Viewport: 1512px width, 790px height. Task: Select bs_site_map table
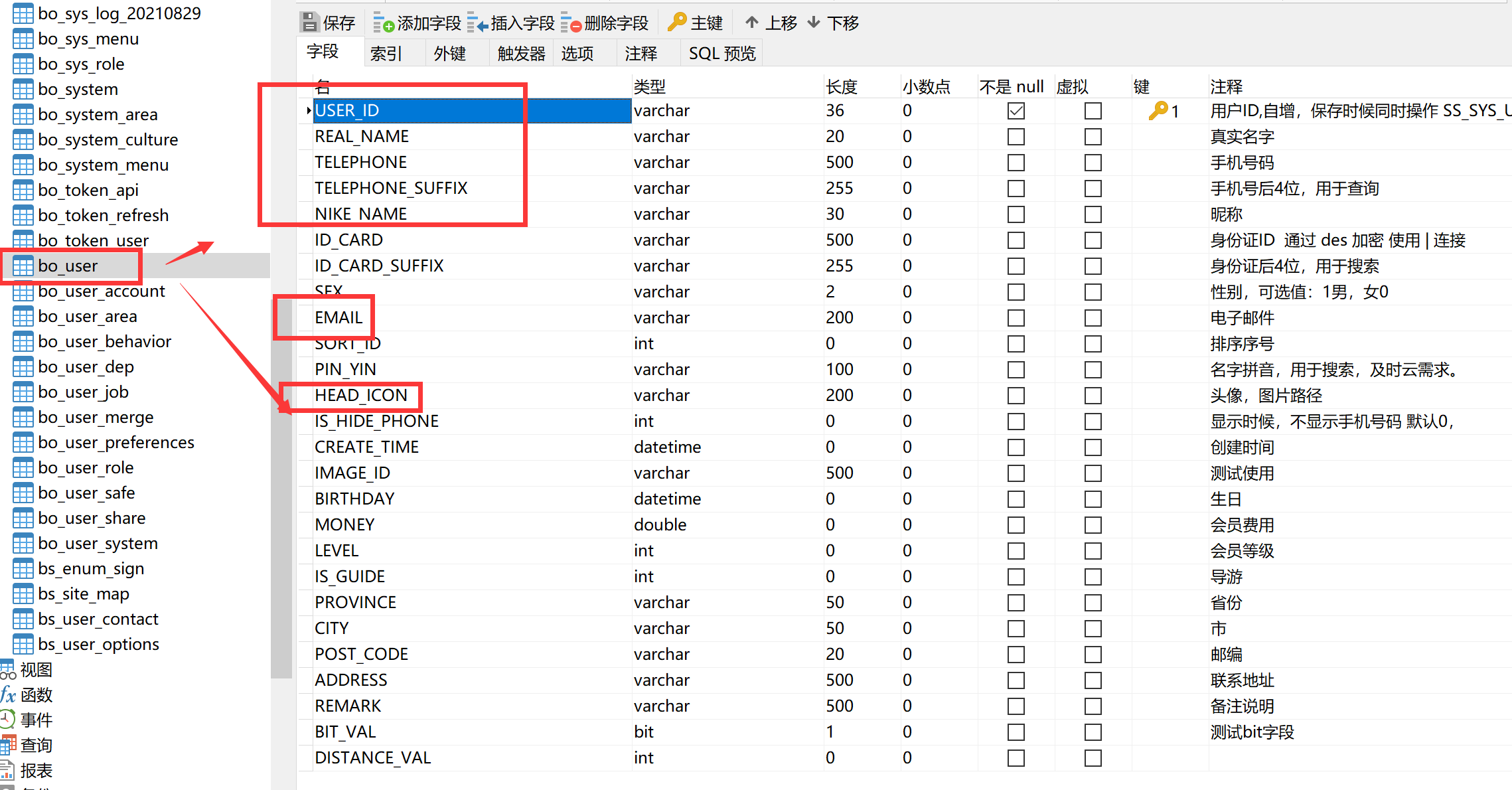click(84, 594)
